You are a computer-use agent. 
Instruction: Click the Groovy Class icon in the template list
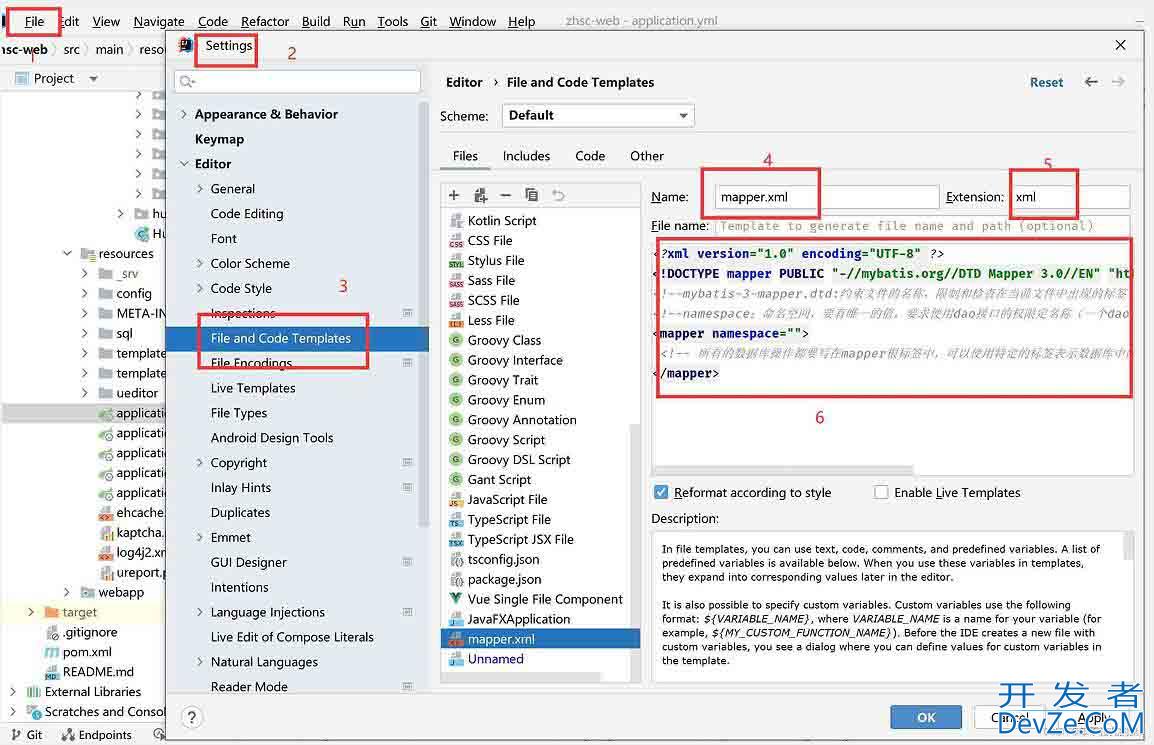coord(456,340)
